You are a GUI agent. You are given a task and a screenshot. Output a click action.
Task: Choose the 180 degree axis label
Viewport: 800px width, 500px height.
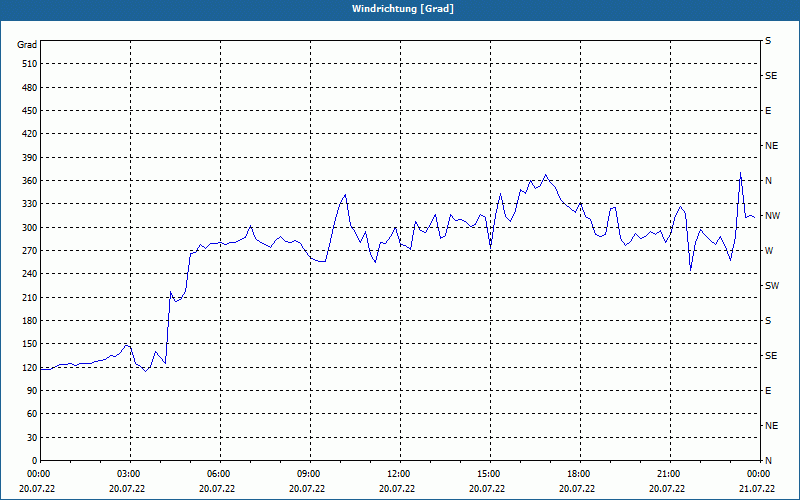point(30,320)
